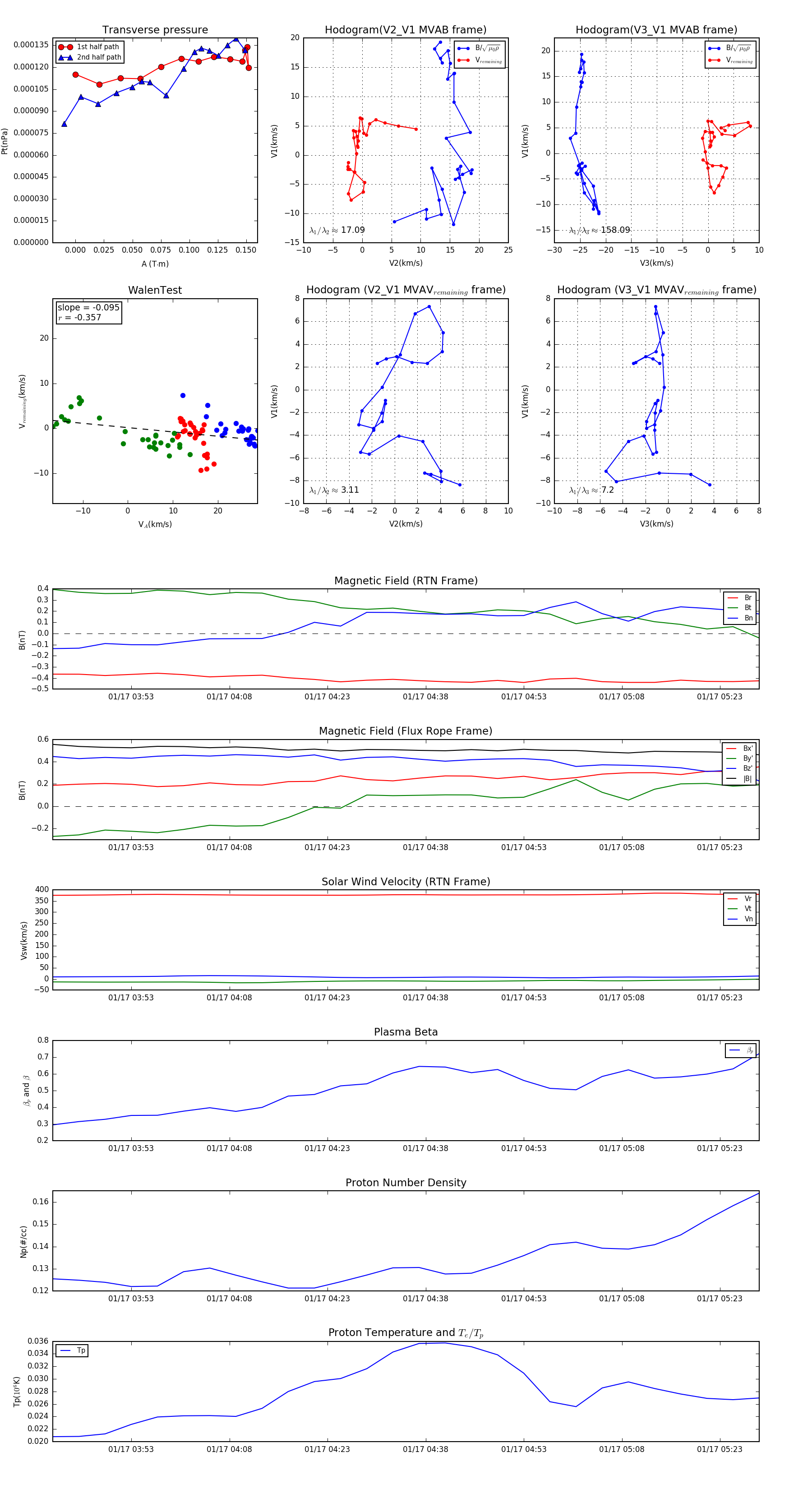Click "01/17 05:08" tick under Flux Rope Frame plot

(x=621, y=847)
